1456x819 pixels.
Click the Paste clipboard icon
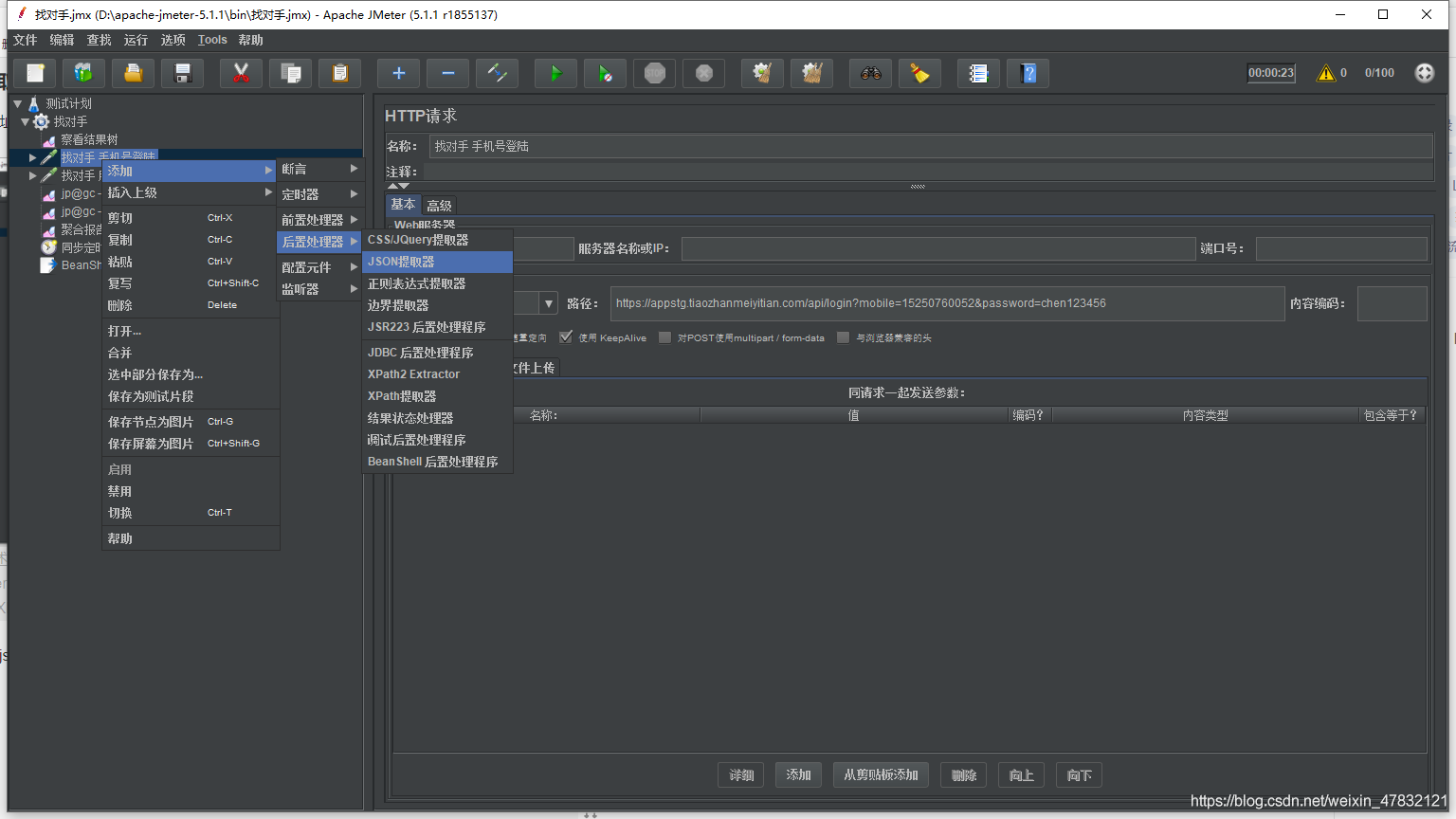(x=339, y=73)
